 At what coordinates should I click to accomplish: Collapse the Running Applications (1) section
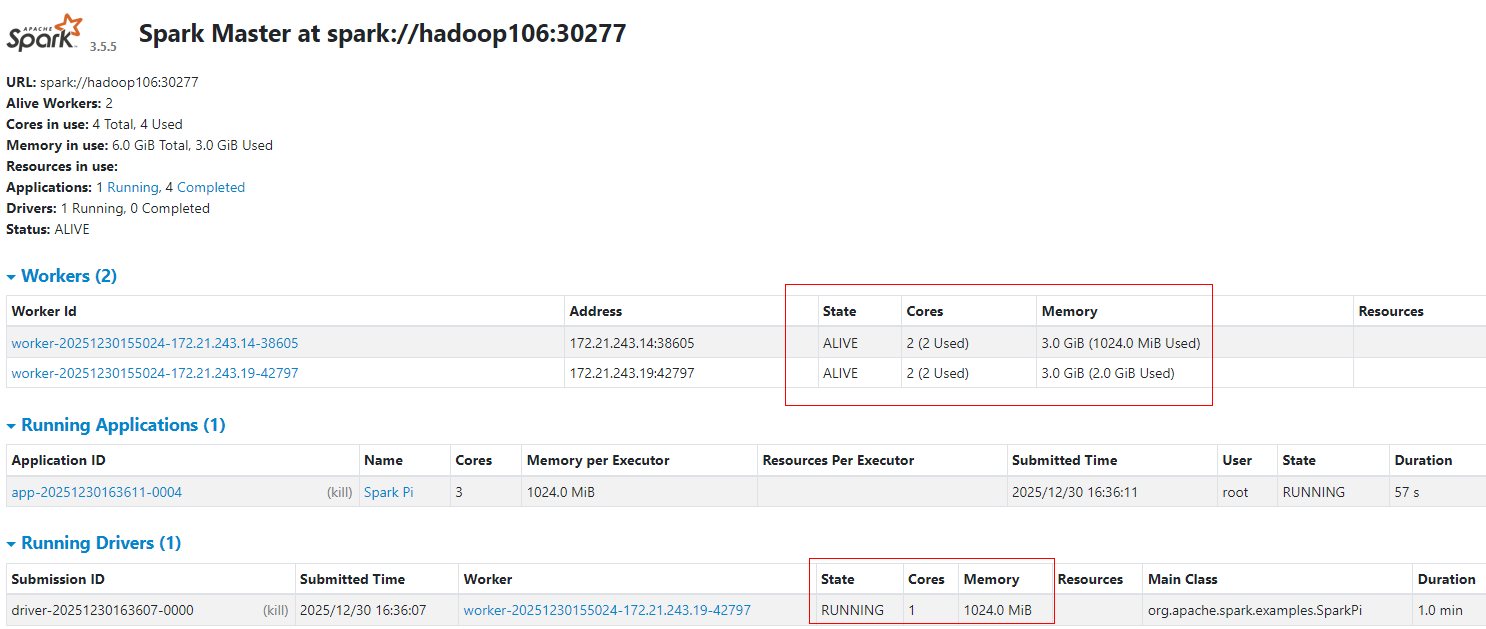[116, 425]
